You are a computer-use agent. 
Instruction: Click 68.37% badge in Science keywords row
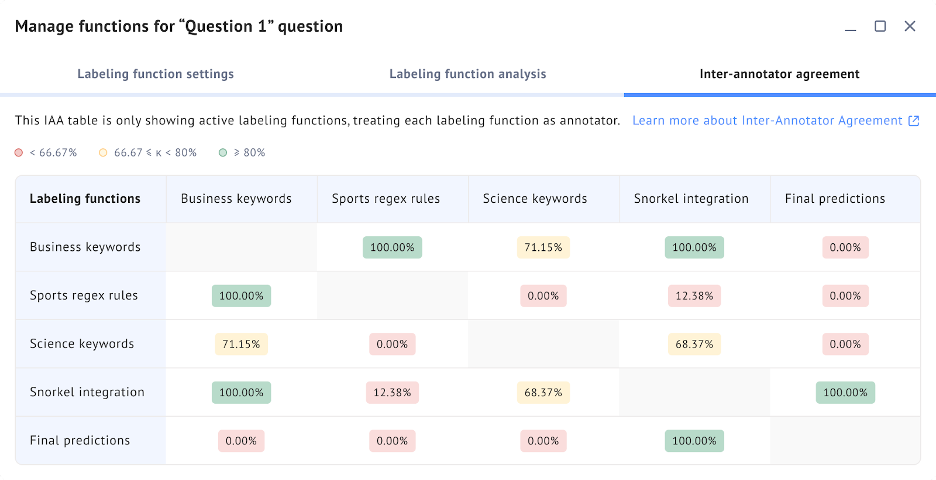click(x=694, y=344)
